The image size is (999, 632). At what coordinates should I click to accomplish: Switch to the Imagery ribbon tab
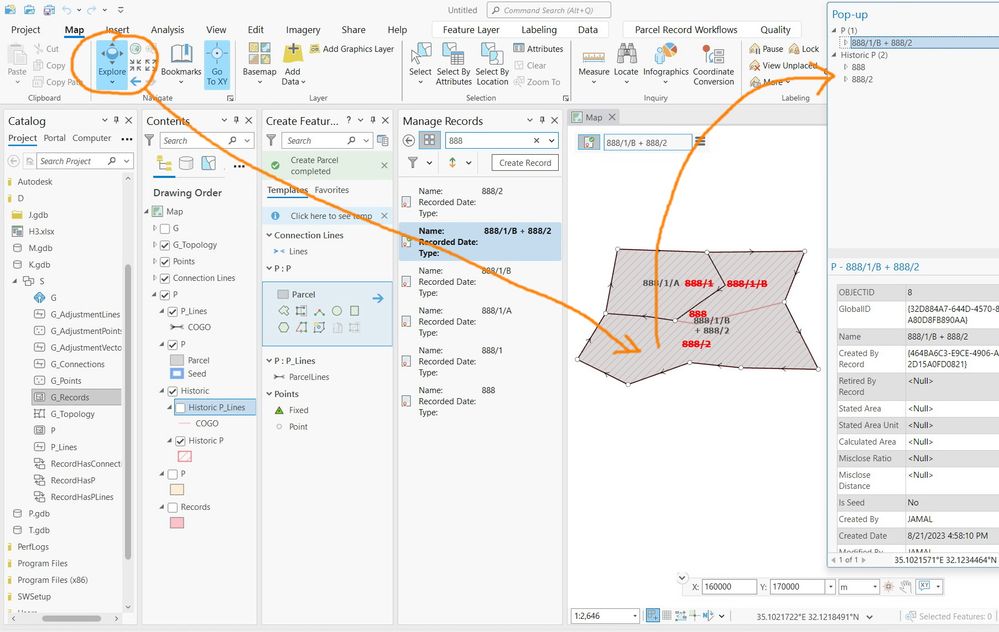pyautogui.click(x=303, y=30)
